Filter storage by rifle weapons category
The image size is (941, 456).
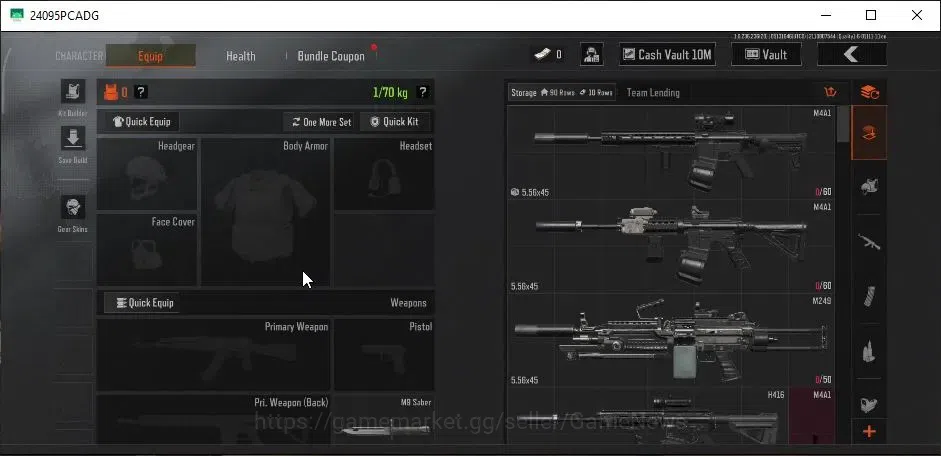click(x=870, y=241)
